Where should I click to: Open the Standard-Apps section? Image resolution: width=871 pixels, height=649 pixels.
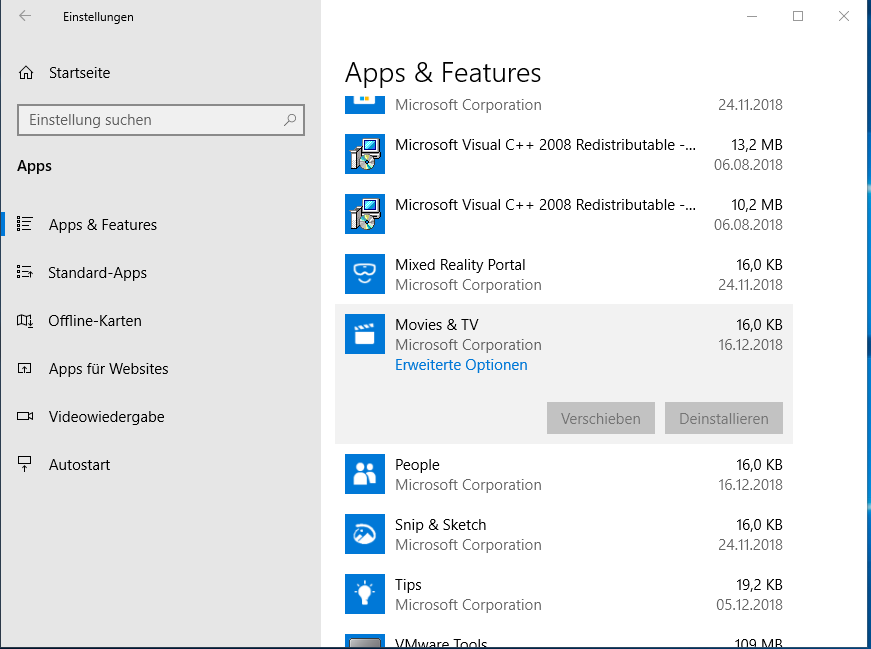[97, 273]
